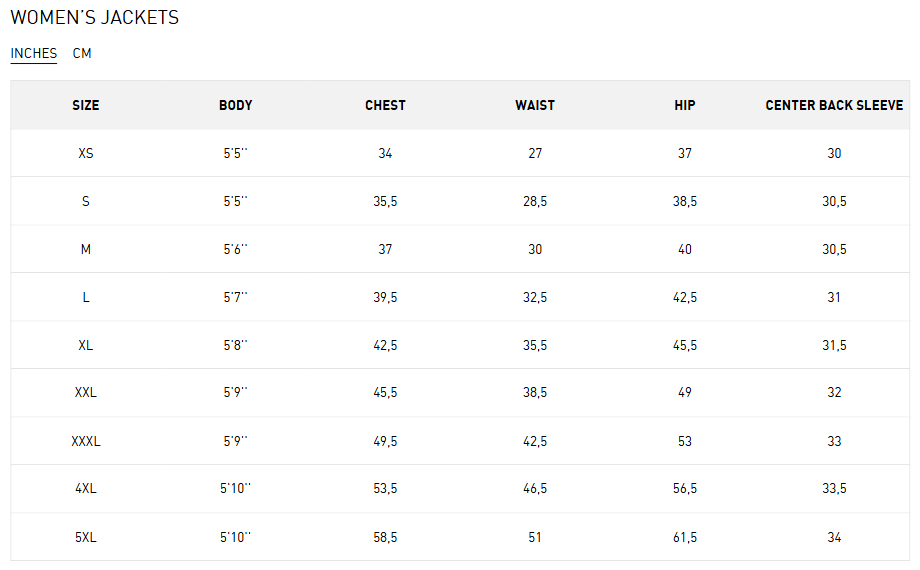This screenshot has width=920, height=570.
Task: Click the 28,5 waist value for size S
Action: point(535,201)
